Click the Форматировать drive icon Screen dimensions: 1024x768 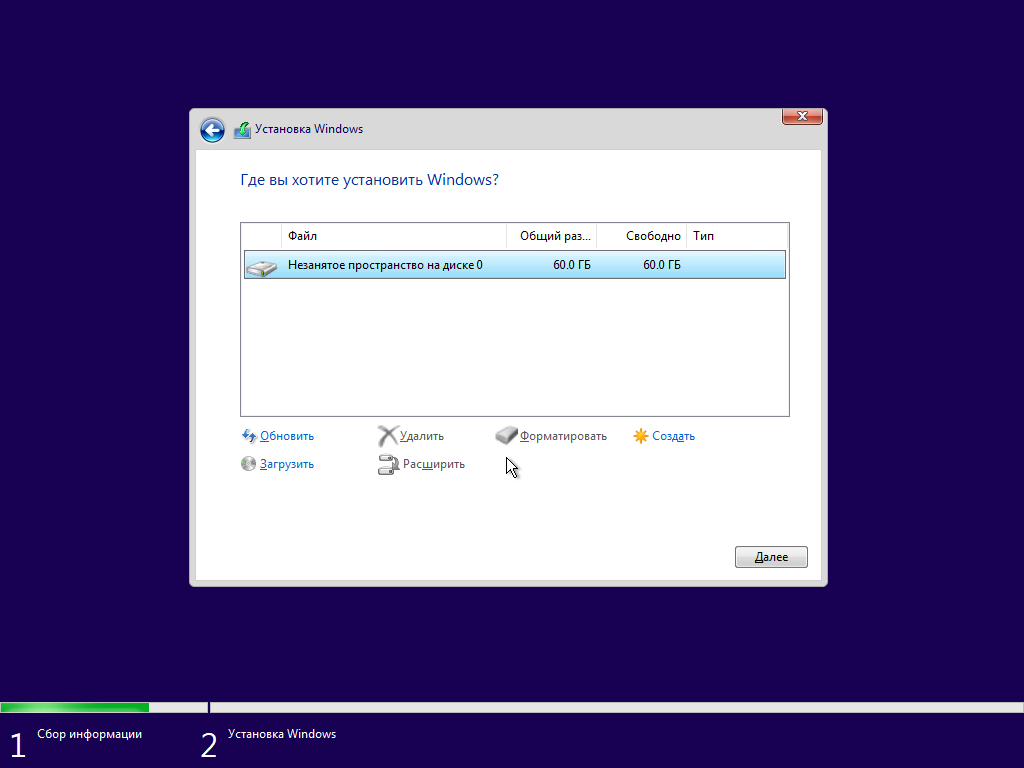(x=506, y=436)
